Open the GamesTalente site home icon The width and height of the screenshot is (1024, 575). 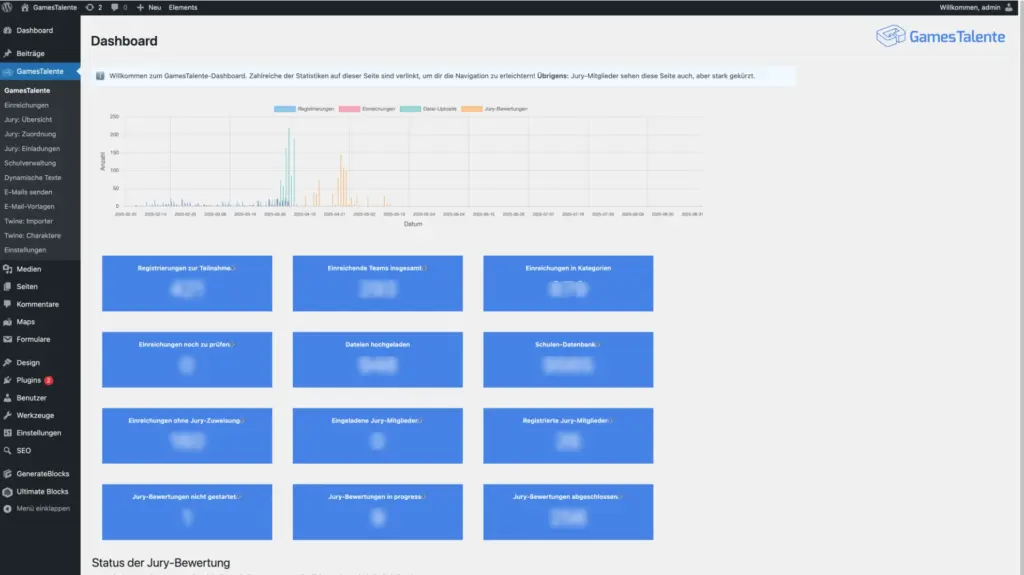(25, 7)
